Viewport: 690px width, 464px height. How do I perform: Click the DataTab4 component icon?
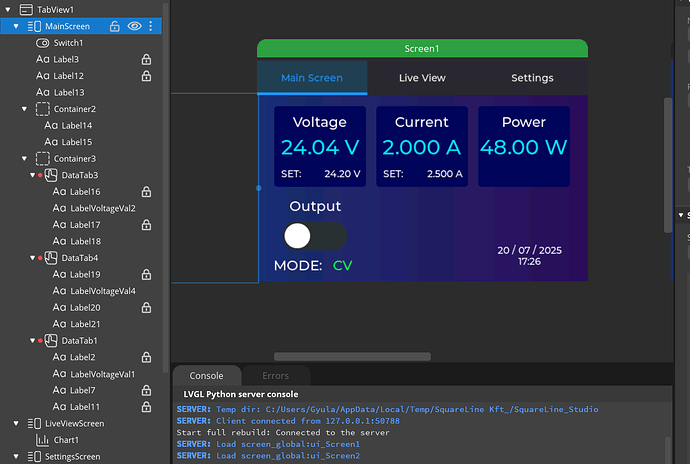click(51, 258)
